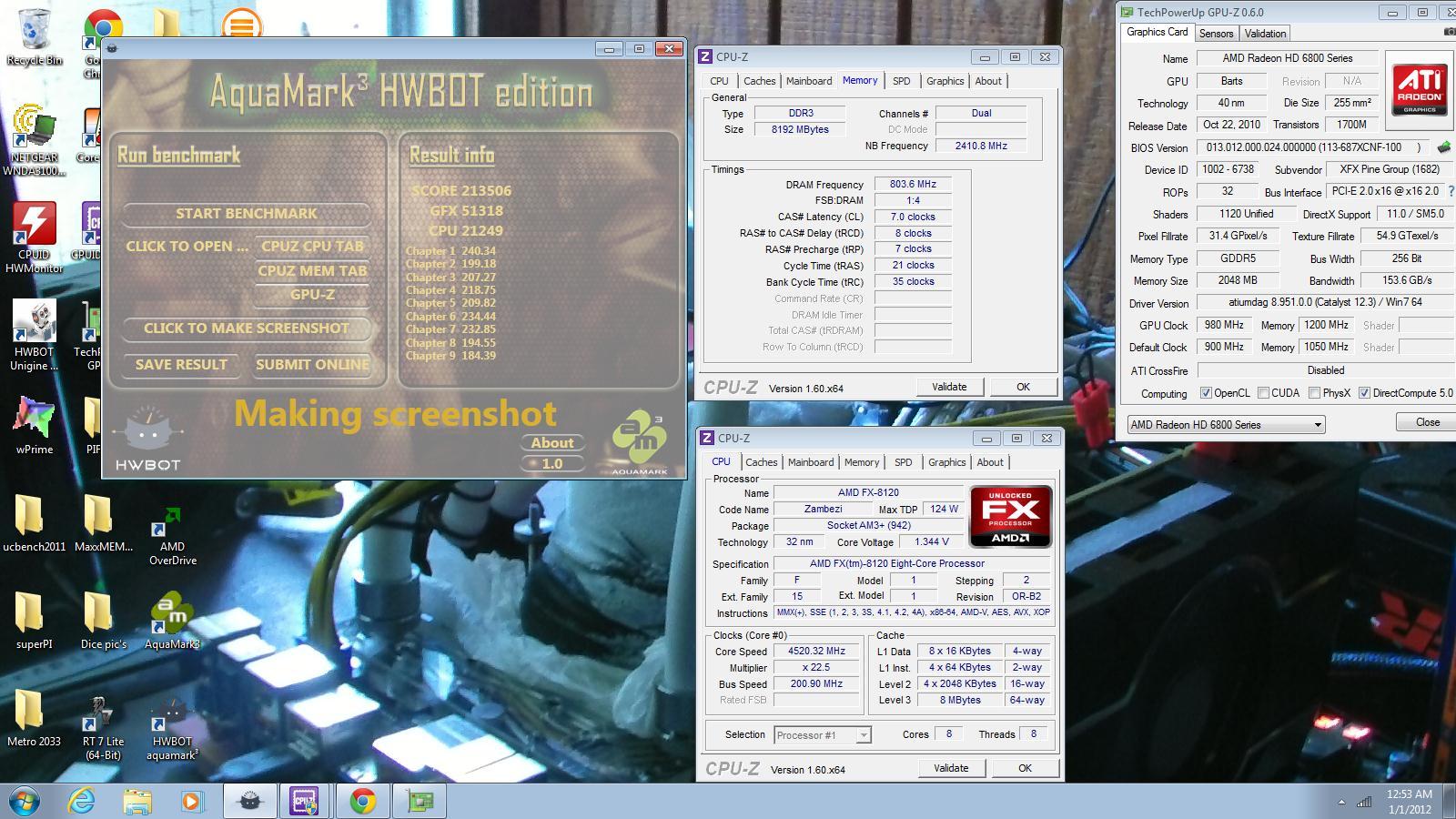Click the network signal tray icon
The image size is (1456, 819).
pyautogui.click(x=1364, y=802)
